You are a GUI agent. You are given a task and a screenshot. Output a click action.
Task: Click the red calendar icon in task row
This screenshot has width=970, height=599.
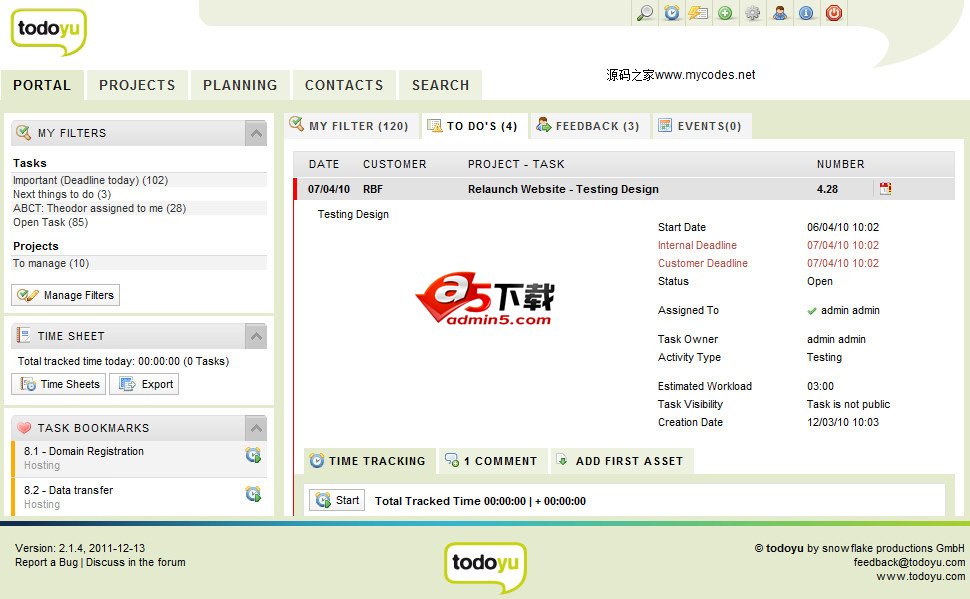[885, 188]
